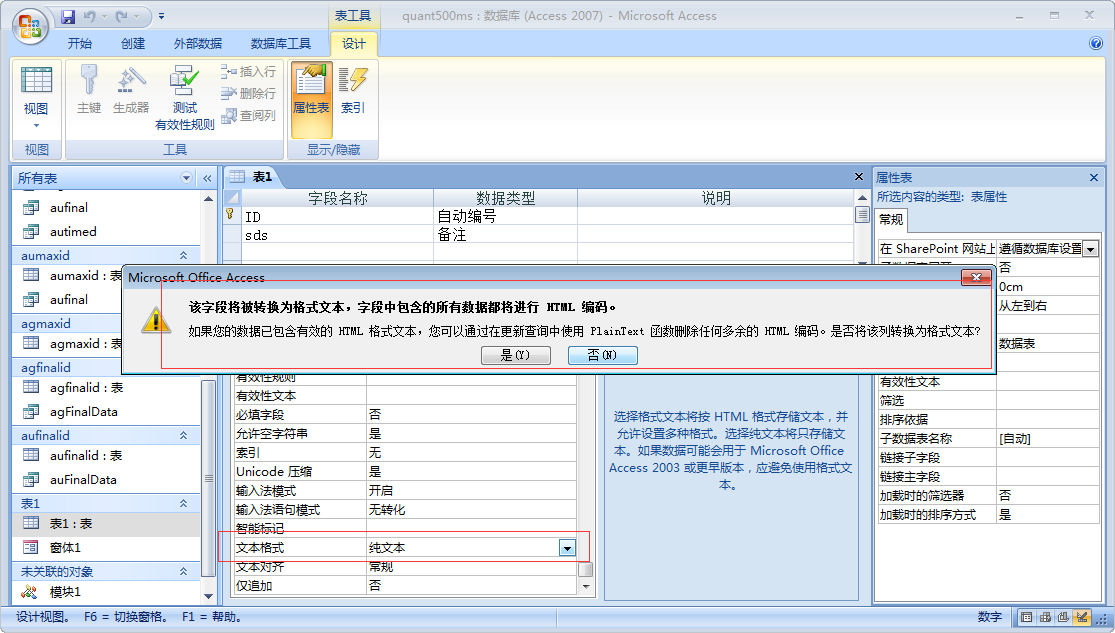The height and width of the screenshot is (633, 1115).
Task: Click the Undo arrow in Quick Access toolbar
Action: point(90,16)
